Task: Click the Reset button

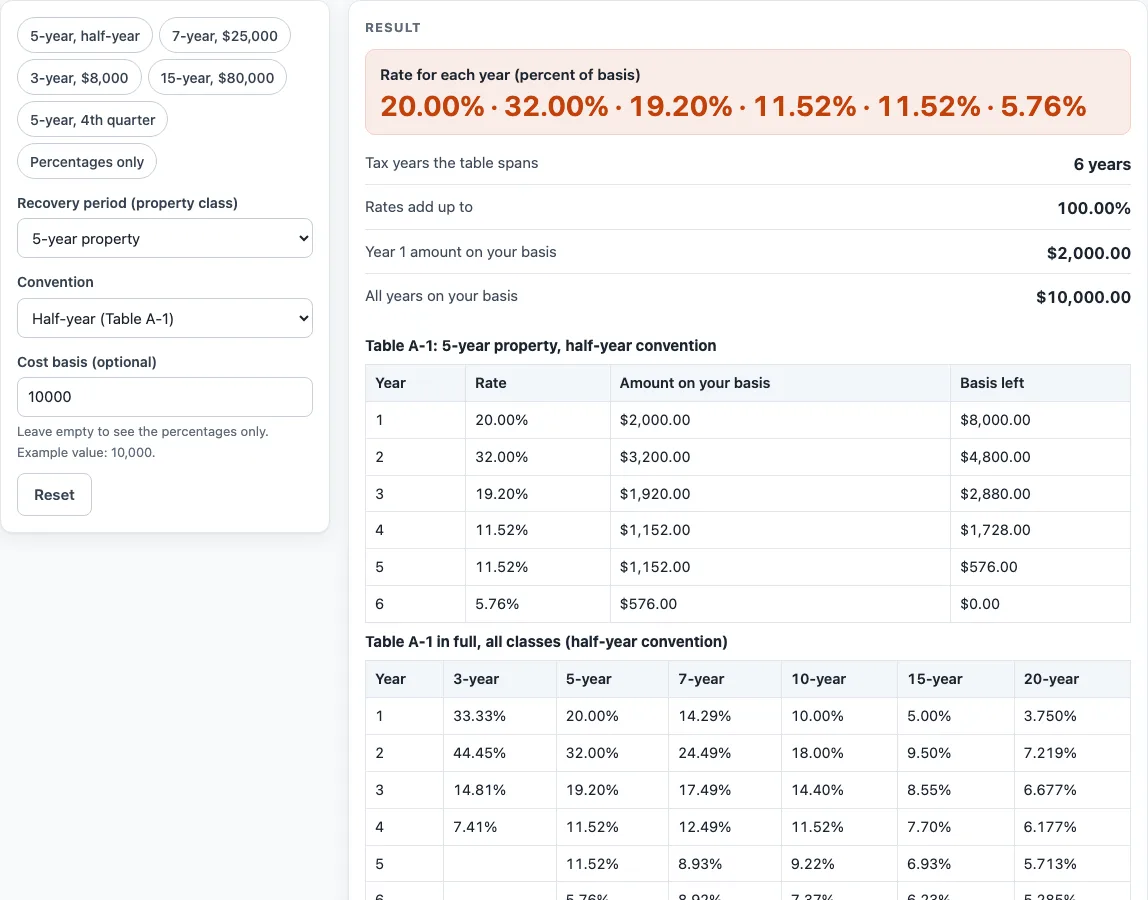Action: (54, 494)
